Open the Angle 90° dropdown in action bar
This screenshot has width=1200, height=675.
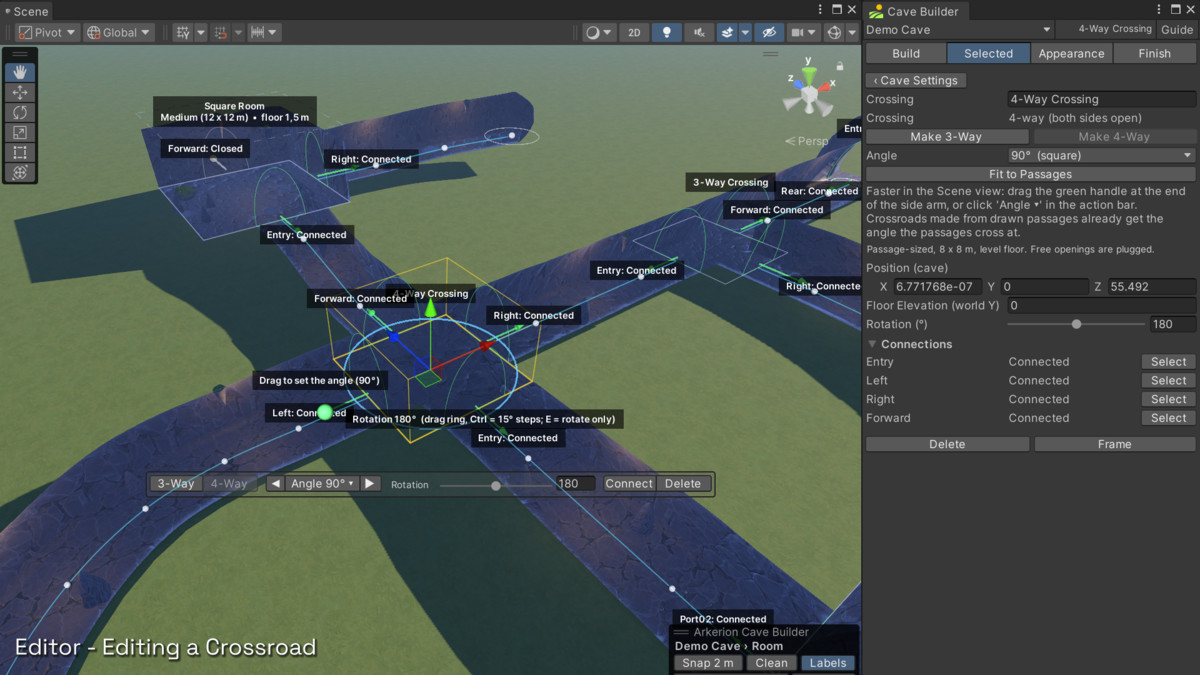321,483
